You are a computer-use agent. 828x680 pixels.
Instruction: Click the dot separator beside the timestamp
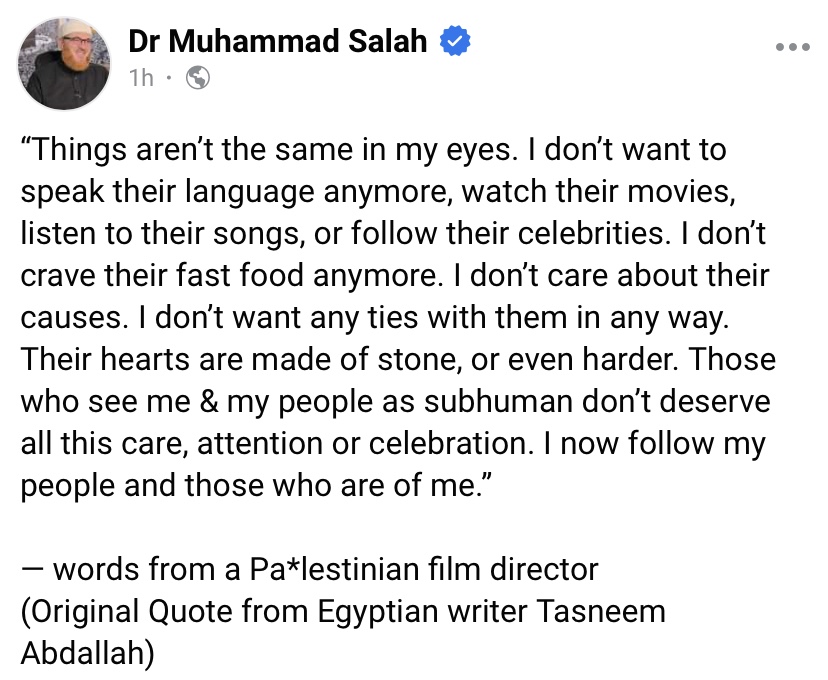point(171,78)
